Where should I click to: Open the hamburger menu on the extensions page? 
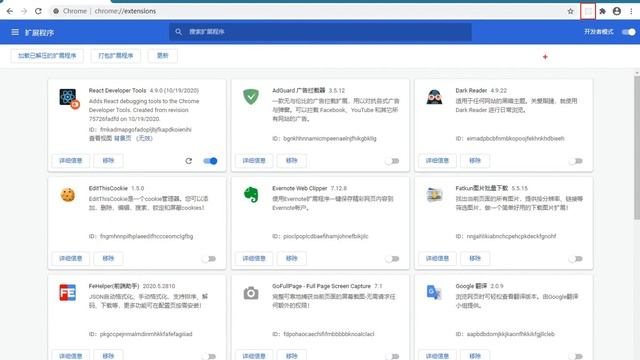(15, 32)
